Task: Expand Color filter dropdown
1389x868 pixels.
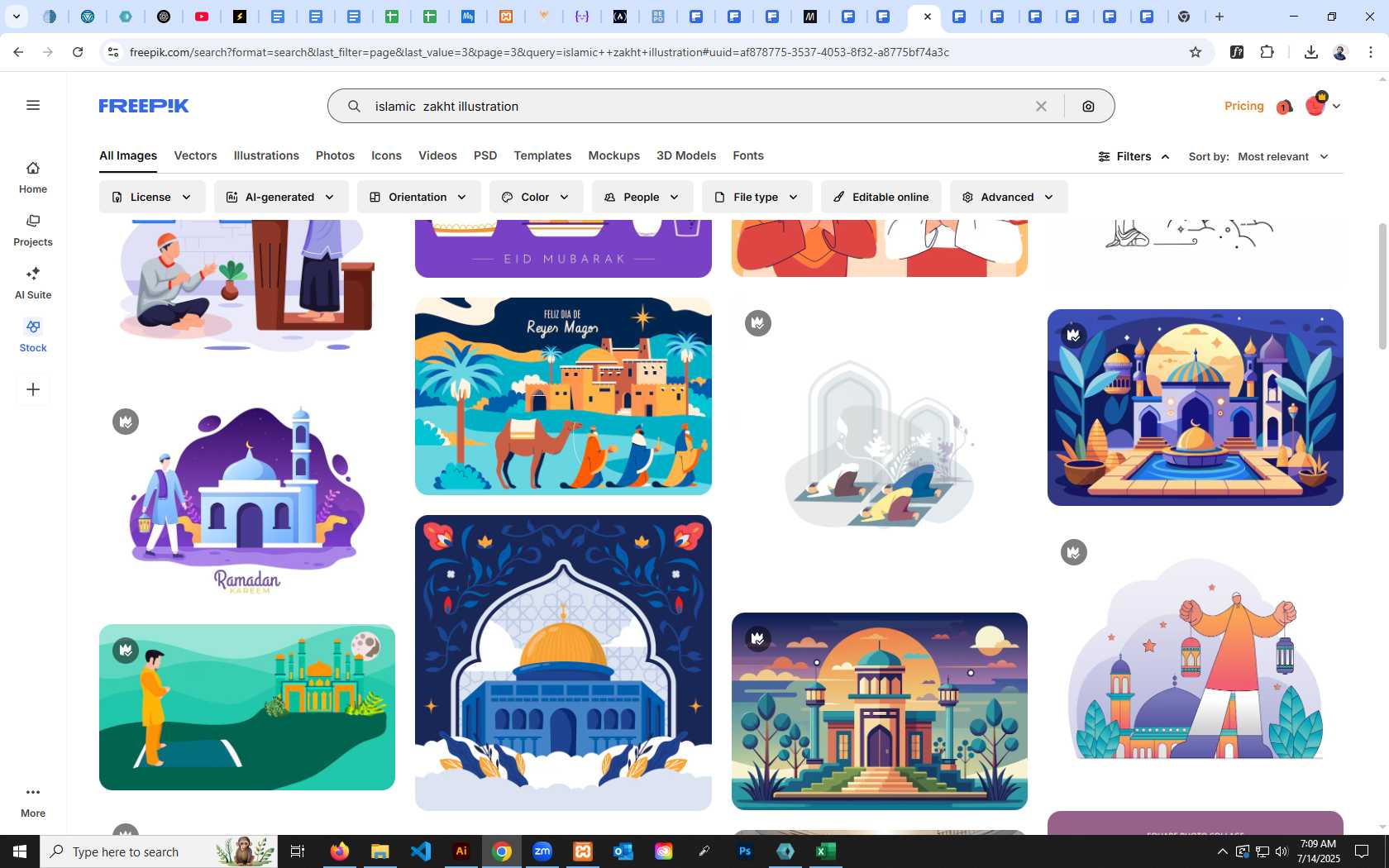Action: coord(536,197)
